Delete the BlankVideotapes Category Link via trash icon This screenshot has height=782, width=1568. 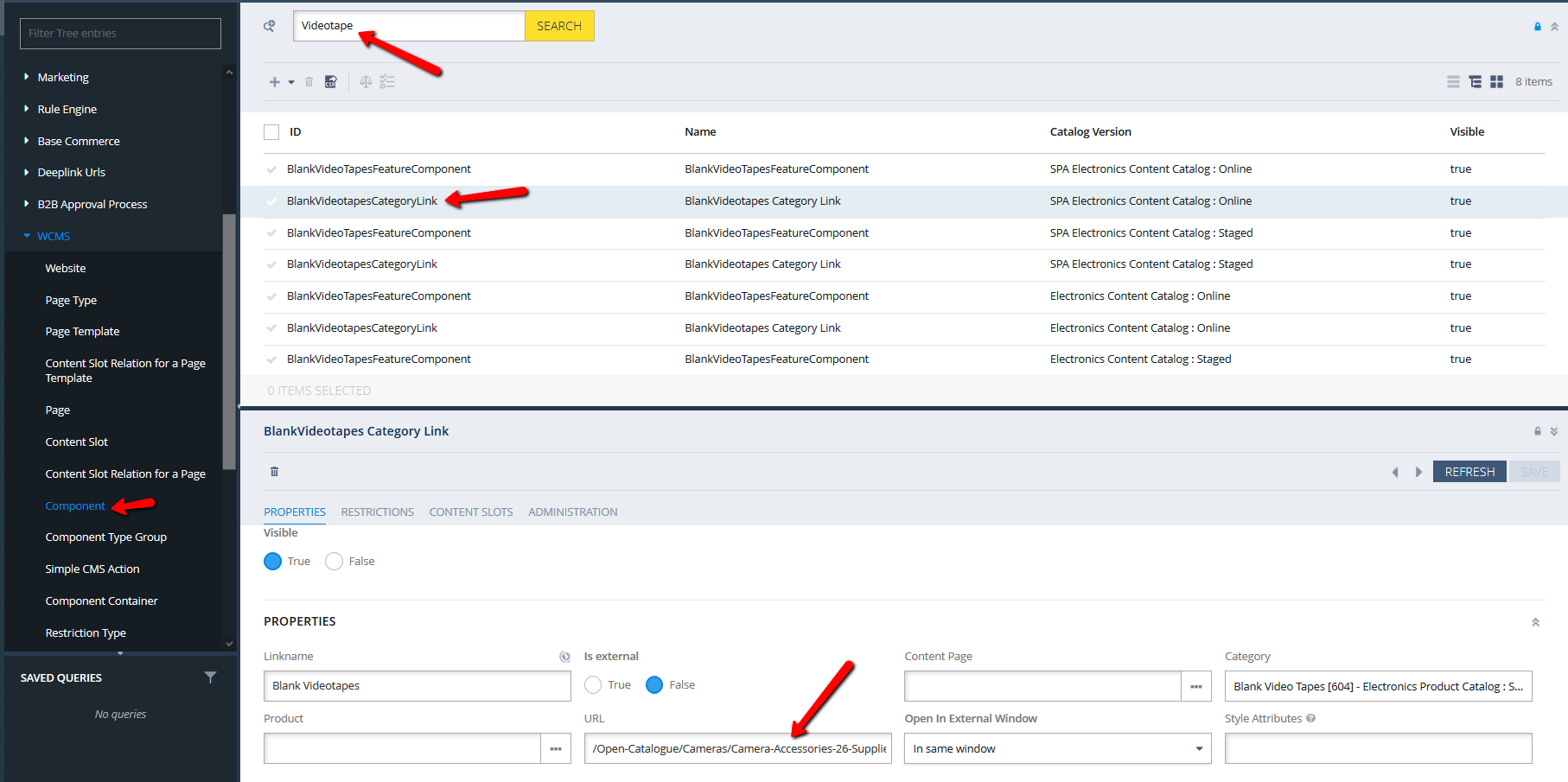click(x=274, y=472)
